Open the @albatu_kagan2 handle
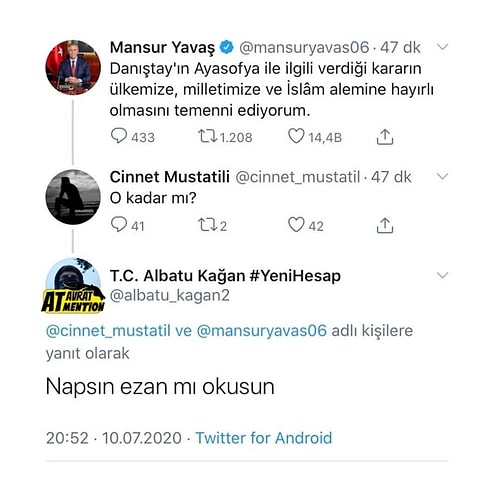500x500 pixels. click(x=170, y=295)
